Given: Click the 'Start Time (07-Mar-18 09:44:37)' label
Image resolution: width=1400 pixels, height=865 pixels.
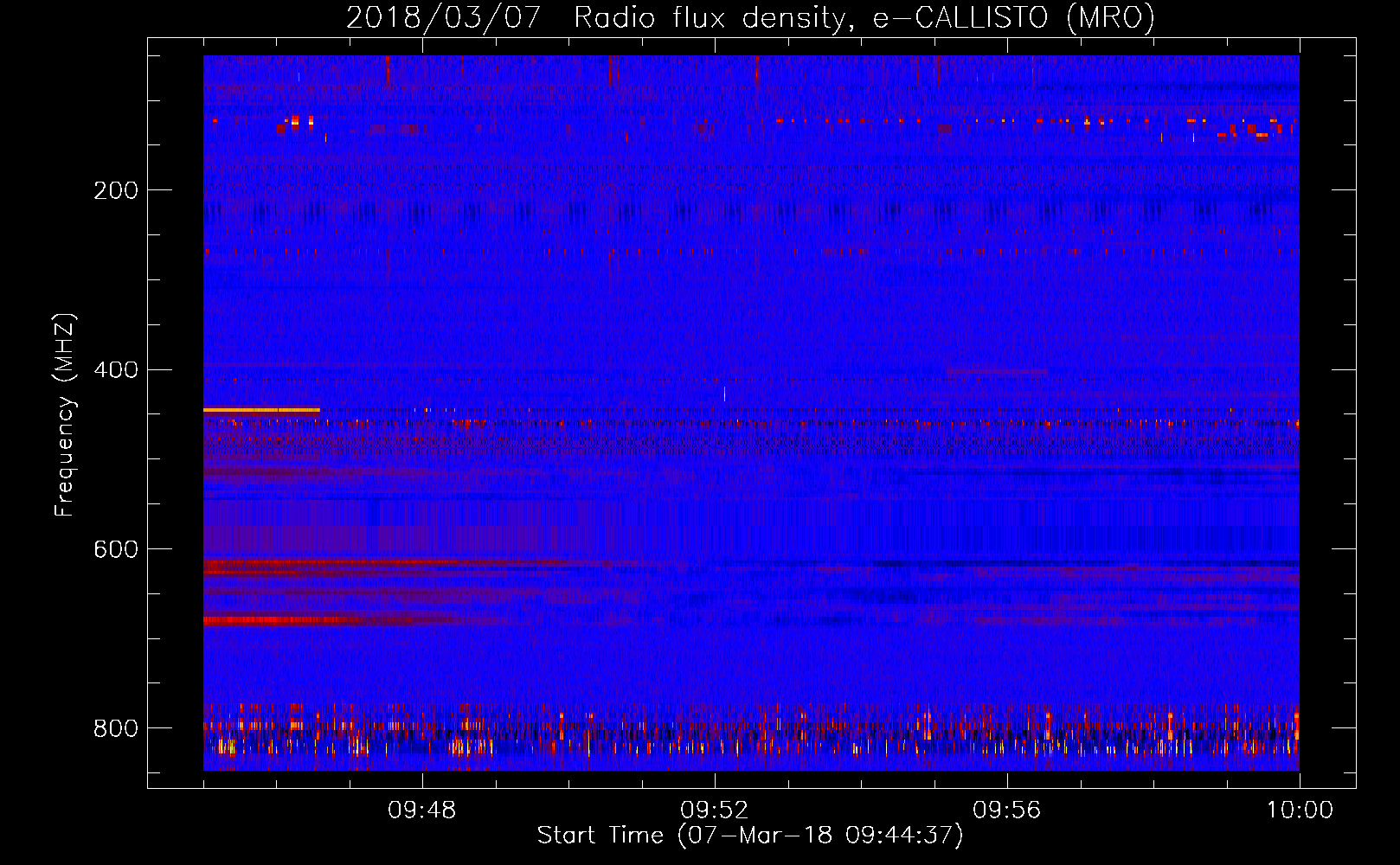Looking at the screenshot, I should (750, 836).
